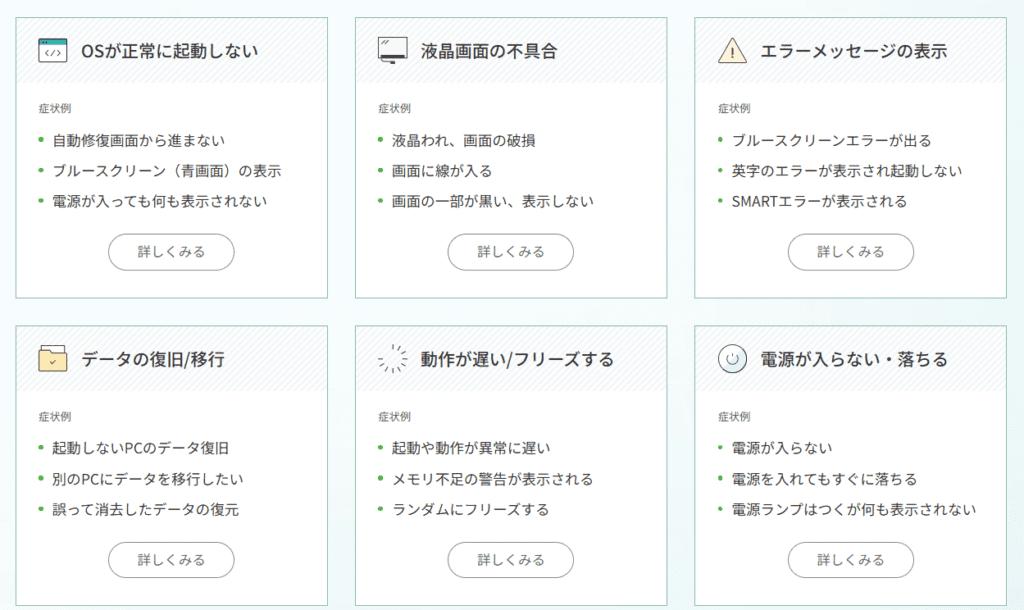Open 詳しくみる under OSが正常に起動しない

pyautogui.click(x=171, y=252)
